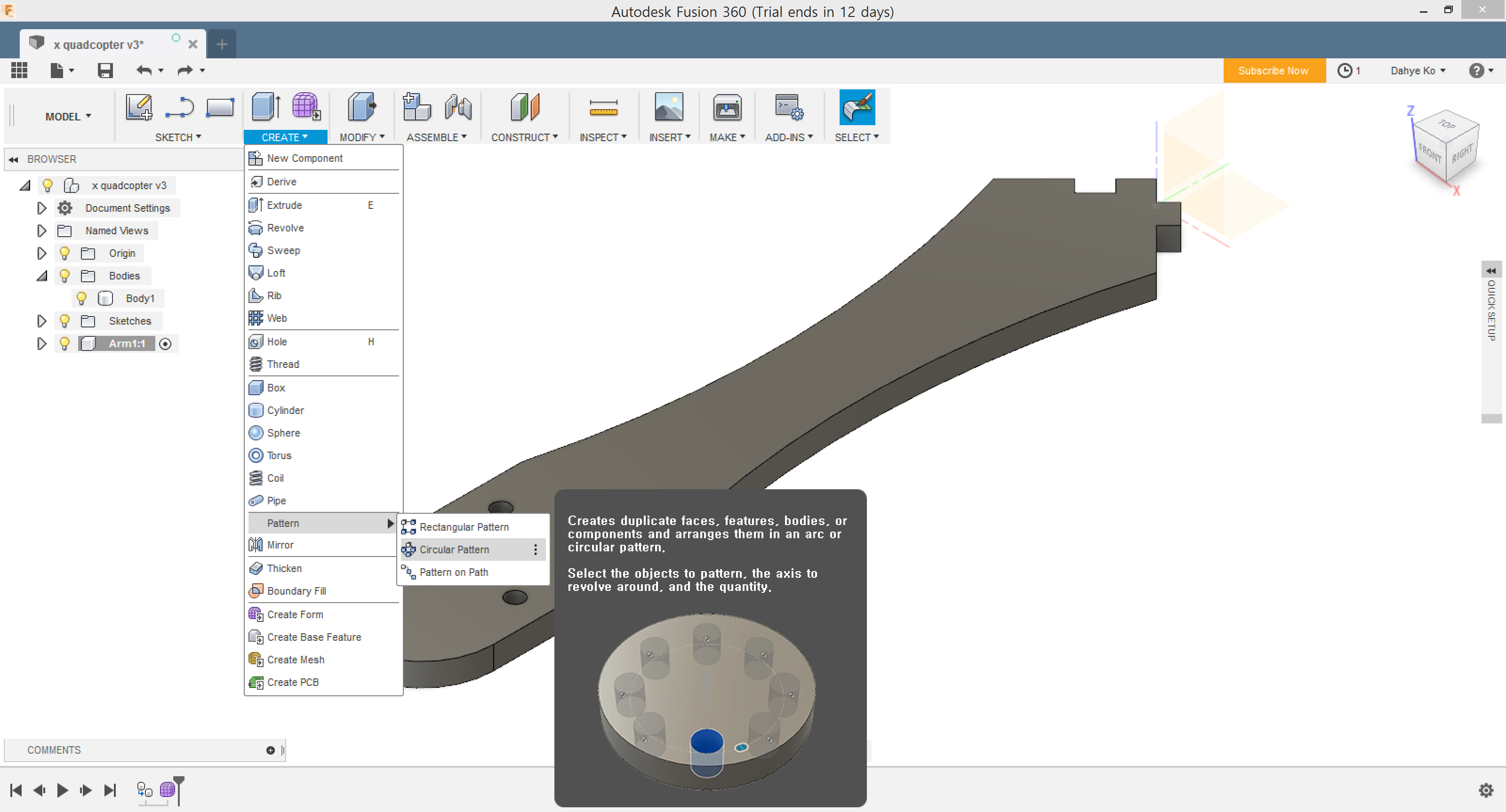The image size is (1506, 812).
Task: Click the Insert image icon
Action: pyautogui.click(x=669, y=107)
